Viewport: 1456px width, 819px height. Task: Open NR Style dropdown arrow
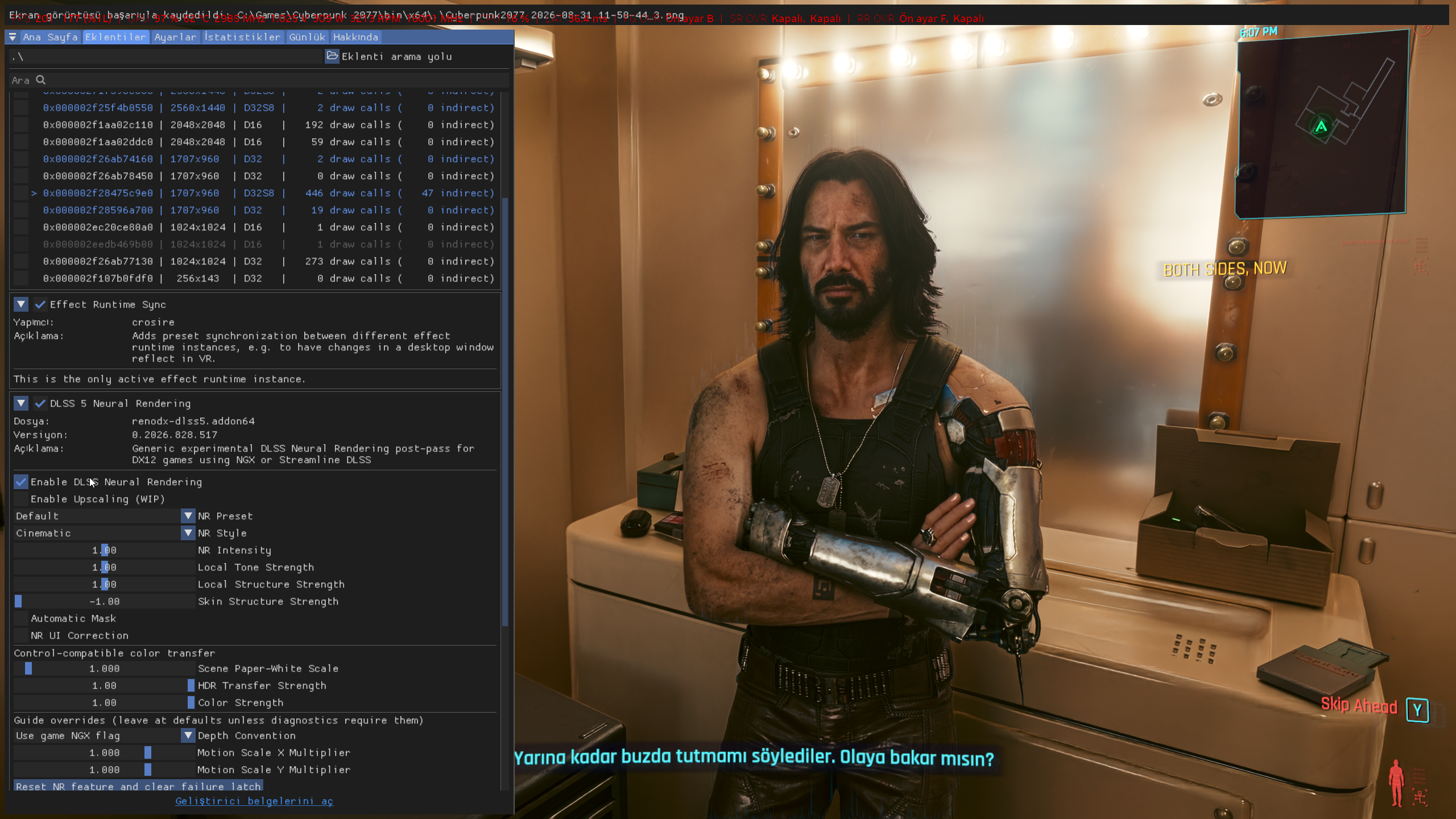pos(188,533)
